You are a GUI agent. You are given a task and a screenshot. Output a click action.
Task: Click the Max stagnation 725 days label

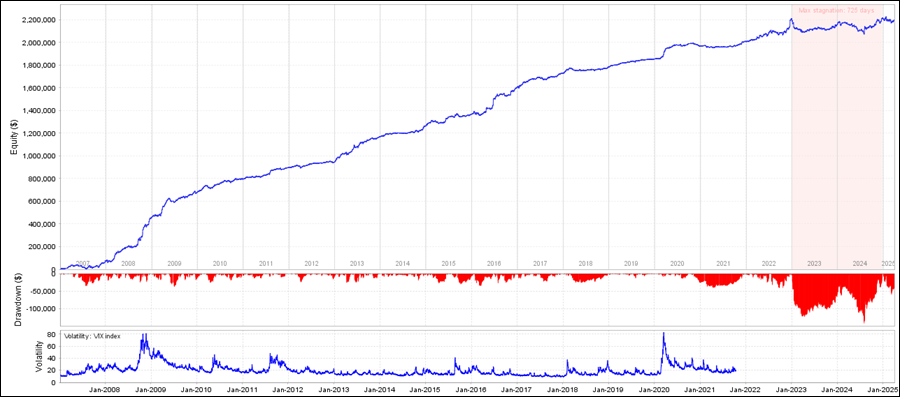coord(837,10)
